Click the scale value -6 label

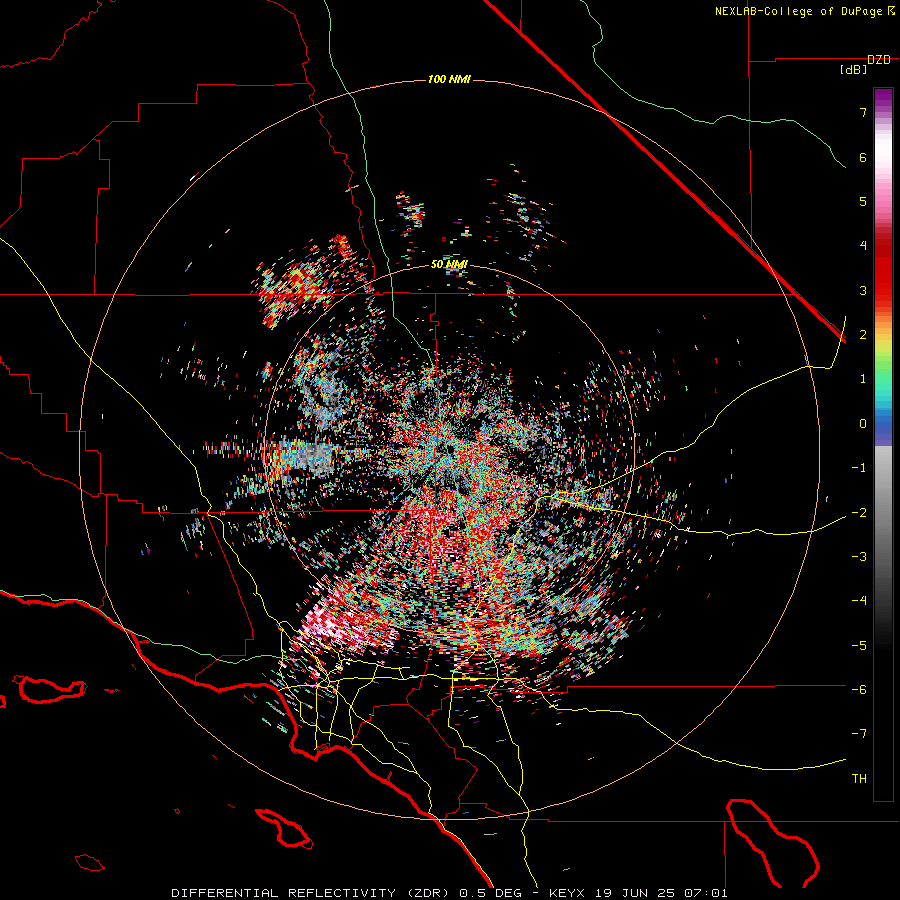click(859, 690)
